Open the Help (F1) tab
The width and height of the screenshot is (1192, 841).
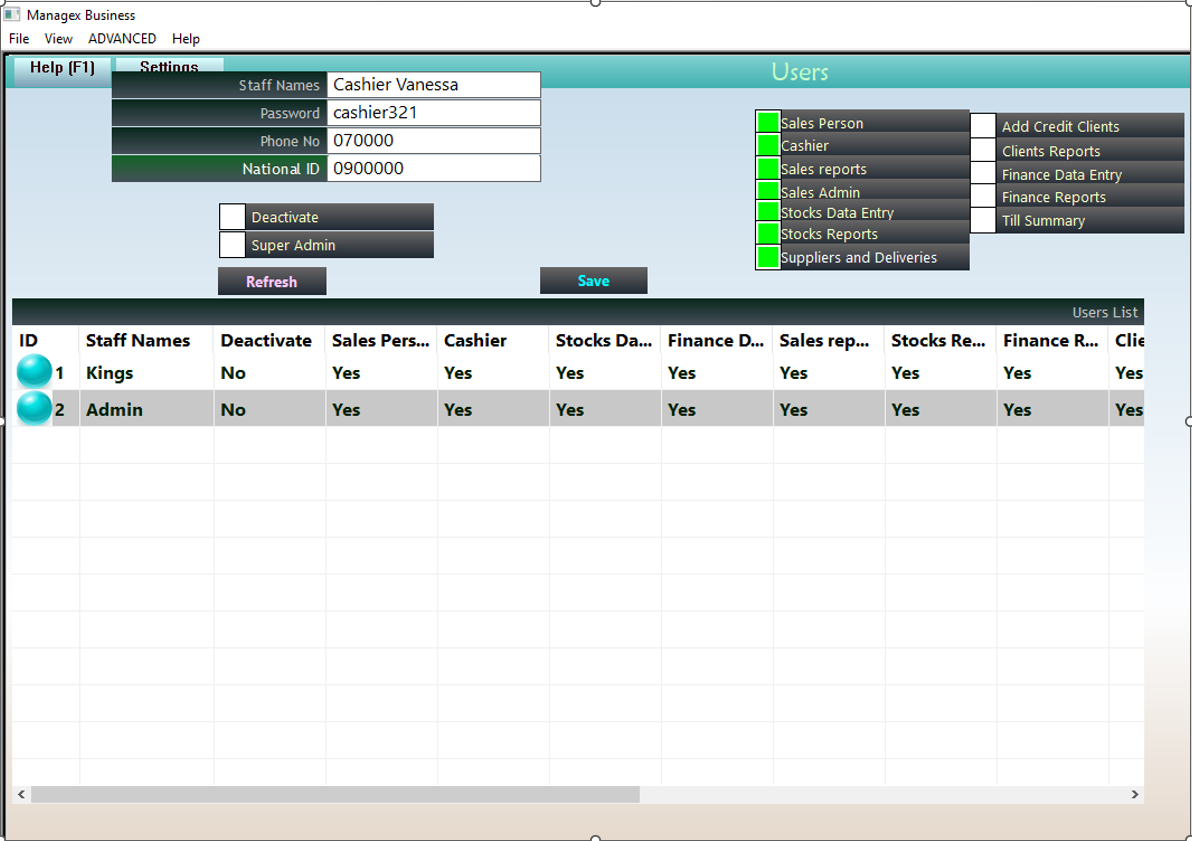(x=62, y=68)
